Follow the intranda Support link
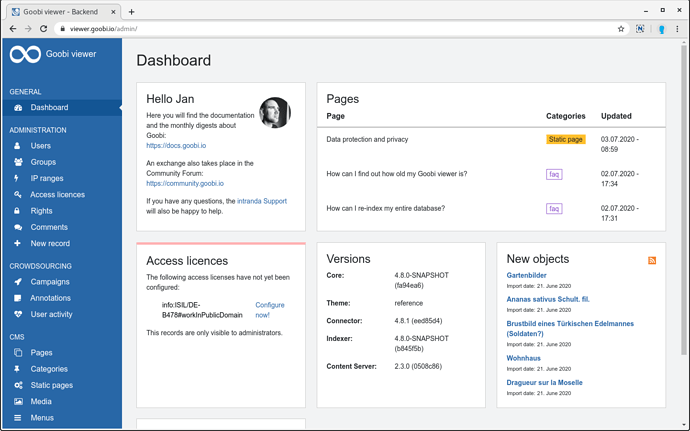690x431 pixels. pyautogui.click(x=262, y=201)
